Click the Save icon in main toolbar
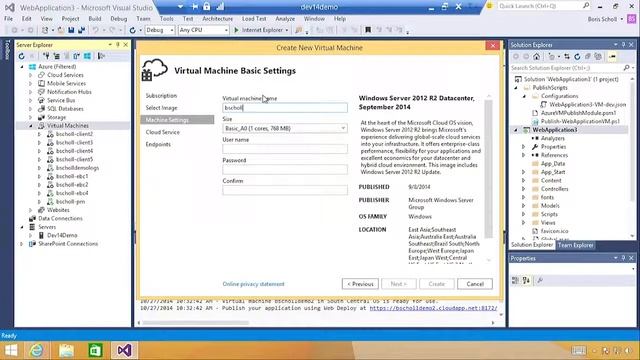 pos(71,30)
